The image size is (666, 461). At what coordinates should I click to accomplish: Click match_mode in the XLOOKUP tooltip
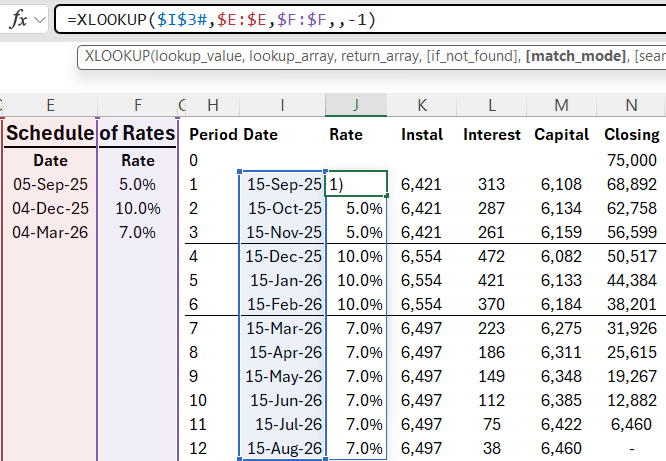tap(576, 56)
